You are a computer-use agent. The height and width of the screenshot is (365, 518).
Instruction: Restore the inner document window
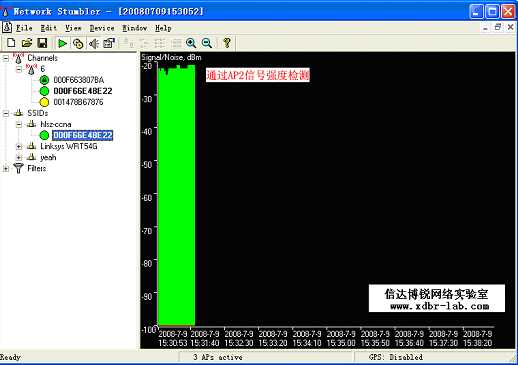coord(498,27)
